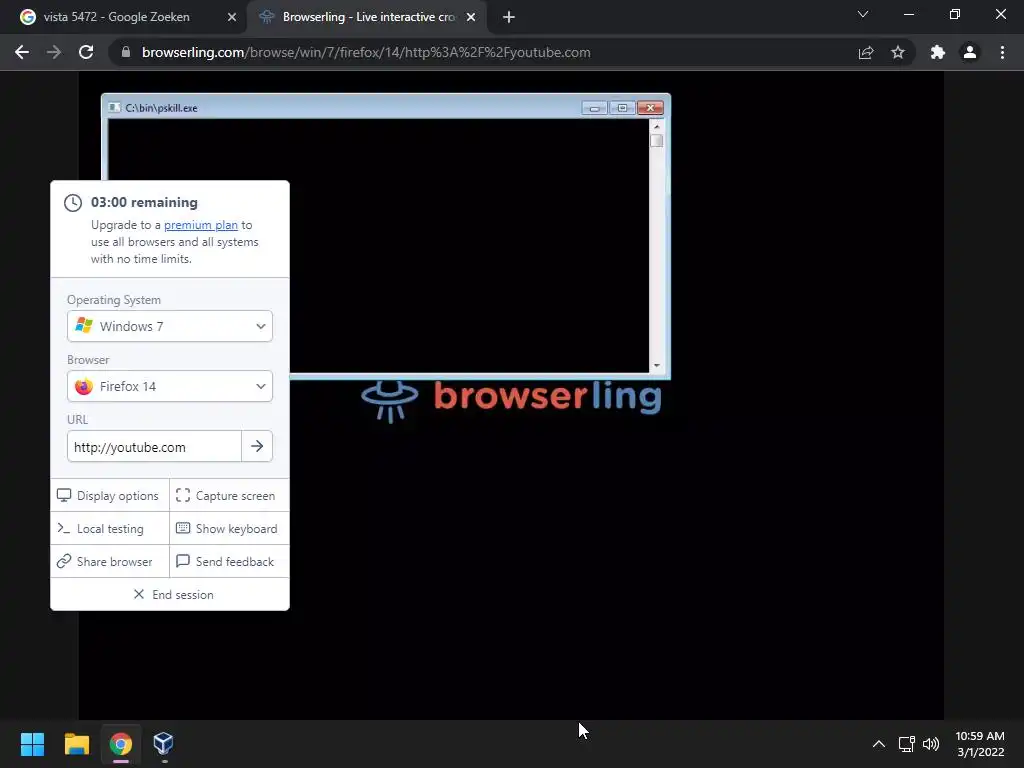
Task: Expand the Browser Firefox 14 dropdown
Action: tap(170, 386)
